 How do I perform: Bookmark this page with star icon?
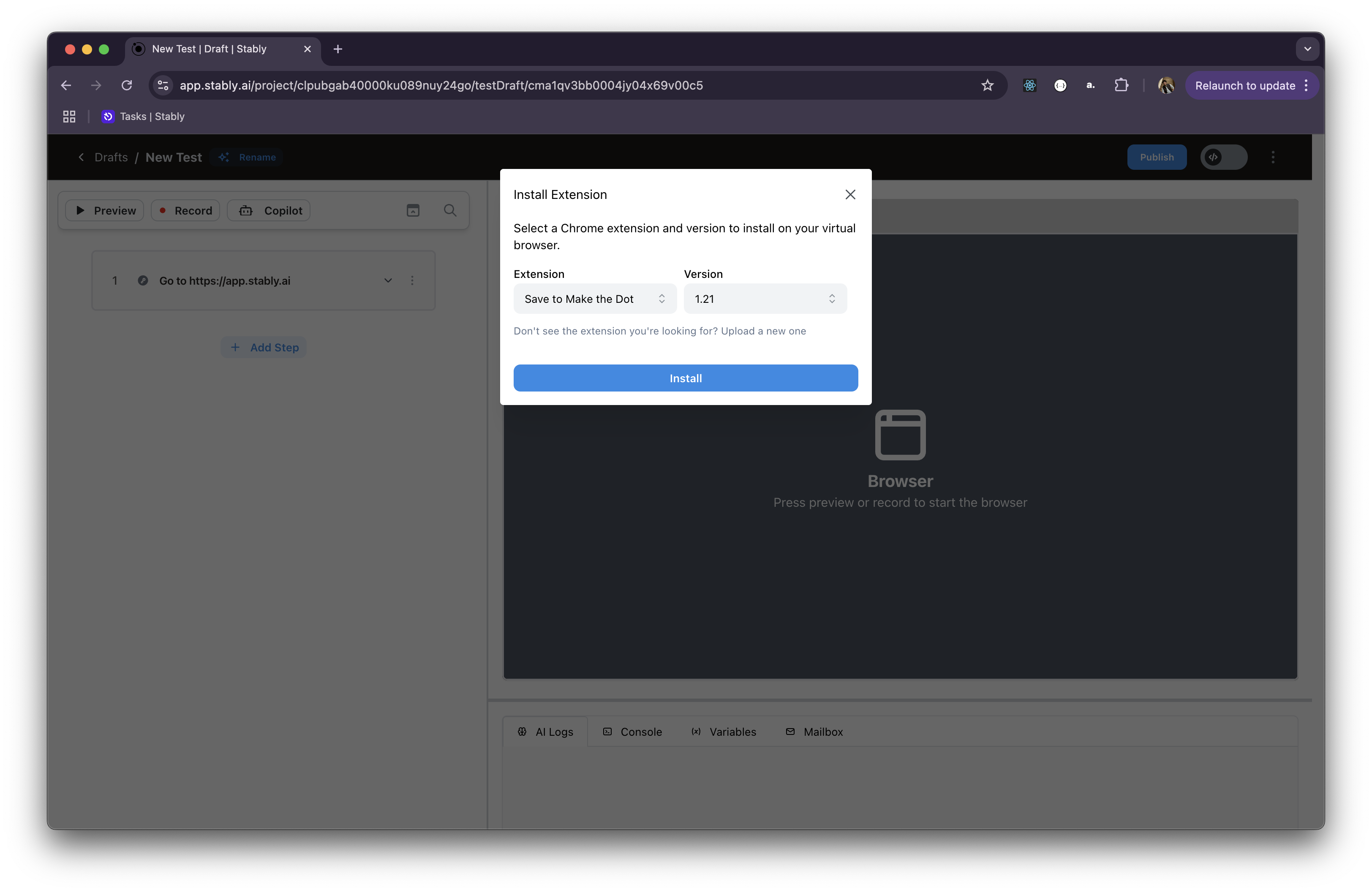[x=988, y=85]
